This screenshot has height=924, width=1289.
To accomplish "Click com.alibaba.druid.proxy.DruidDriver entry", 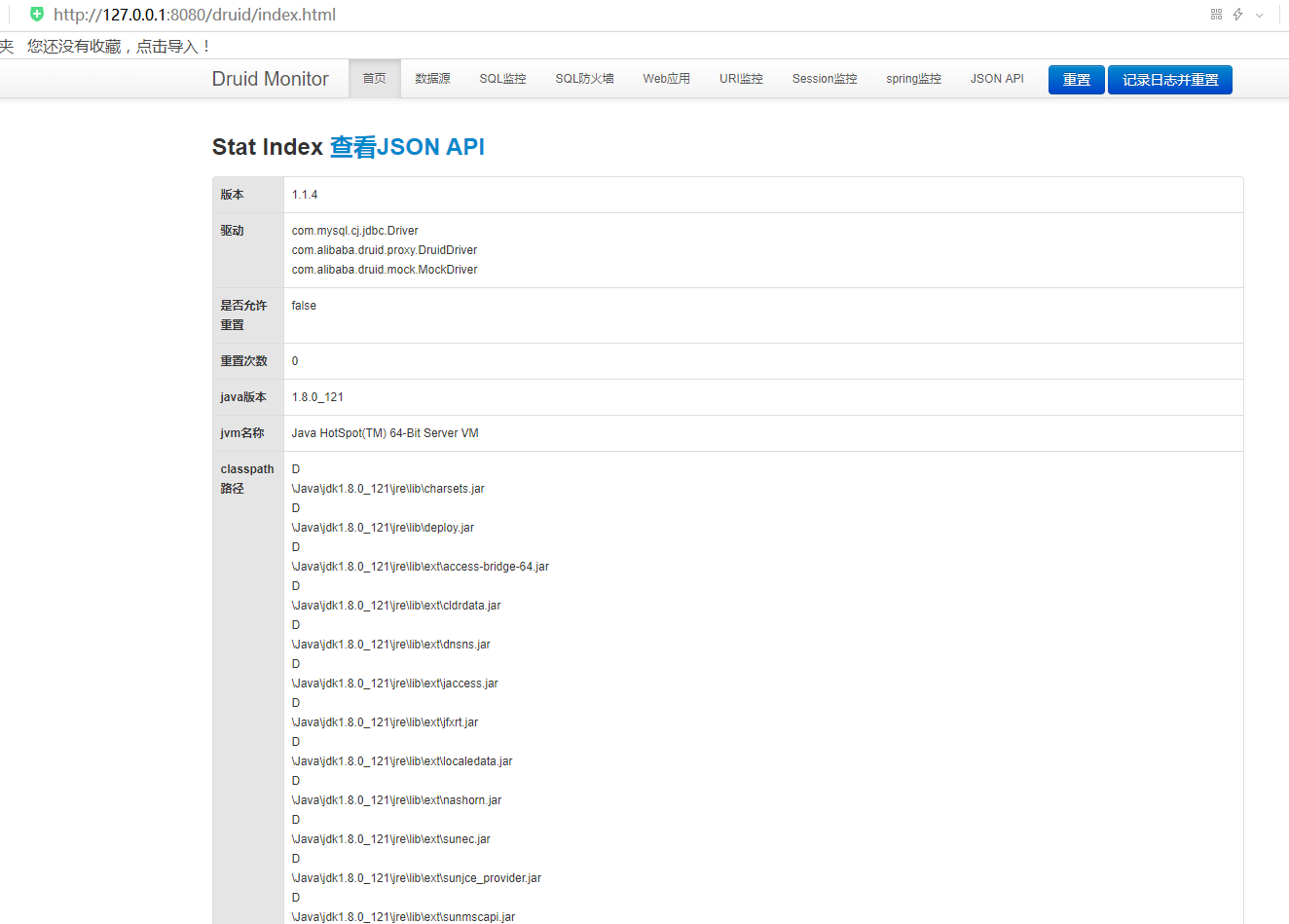I will click(x=385, y=250).
